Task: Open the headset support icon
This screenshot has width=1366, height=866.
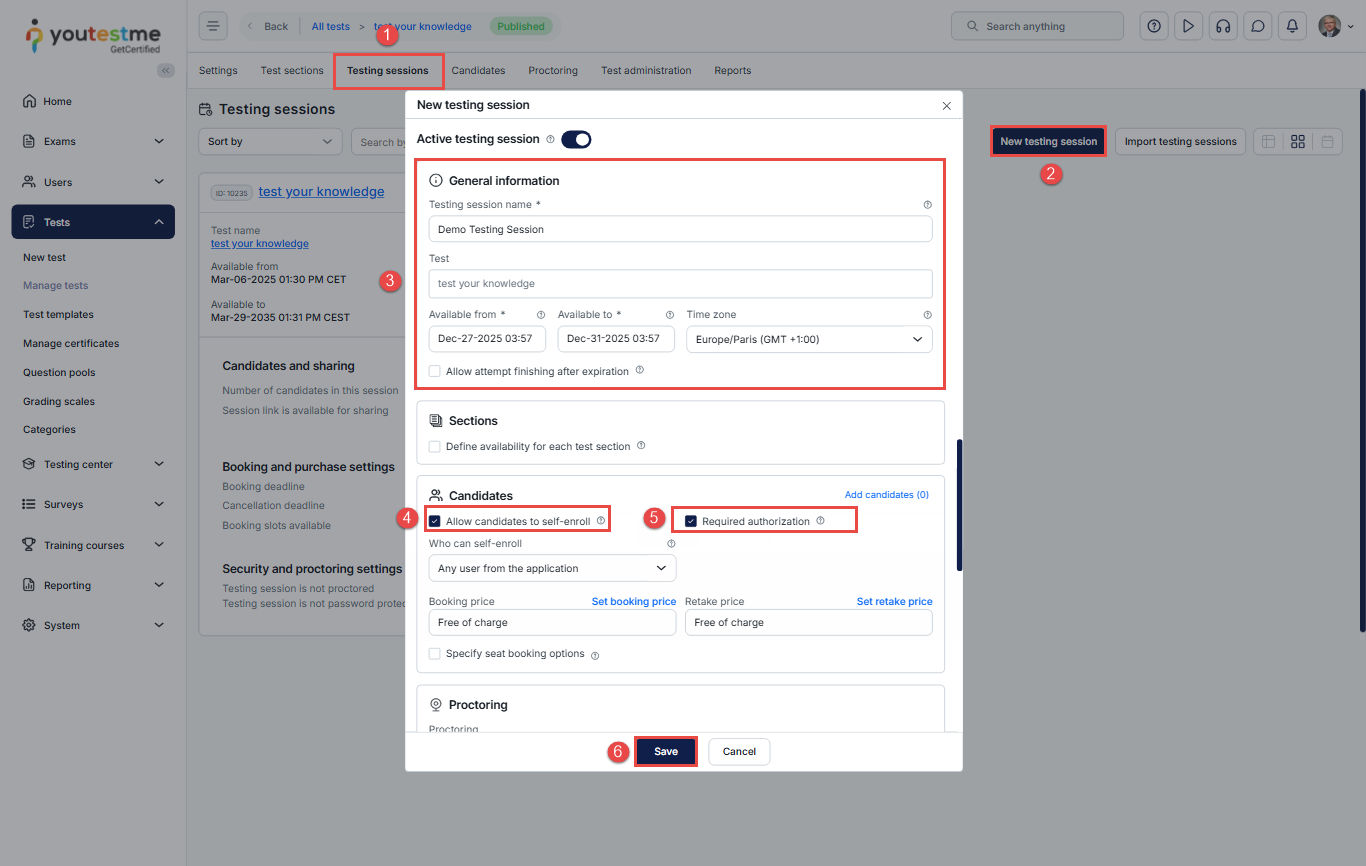Action: point(1222,26)
